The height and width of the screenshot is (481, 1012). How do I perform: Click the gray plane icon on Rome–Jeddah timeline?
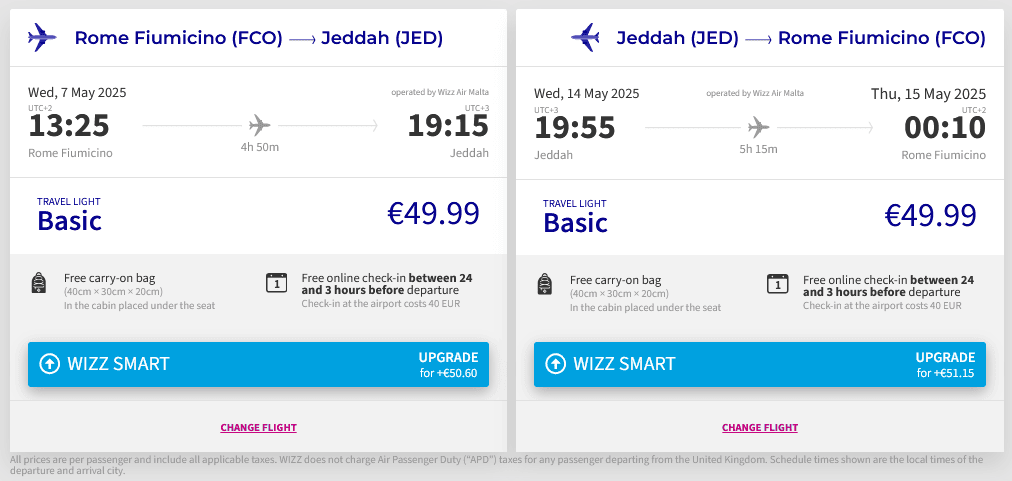[x=260, y=125]
